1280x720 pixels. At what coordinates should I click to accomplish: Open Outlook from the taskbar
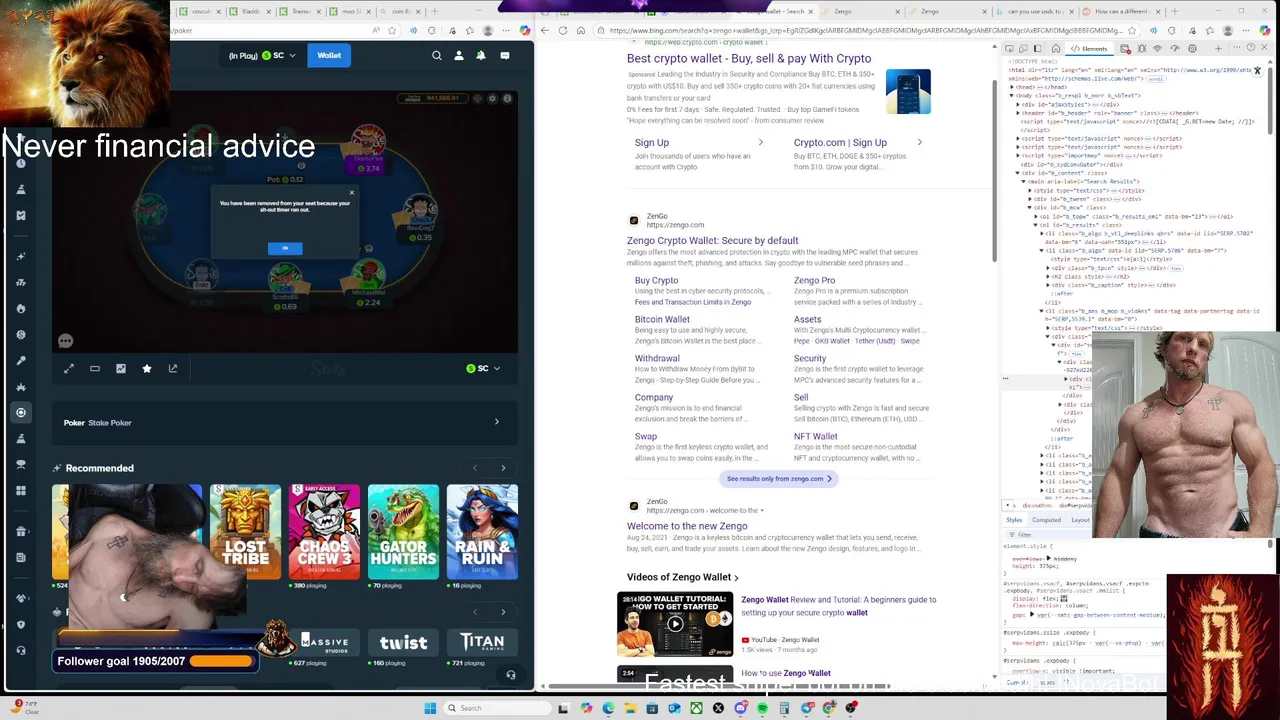[674, 708]
